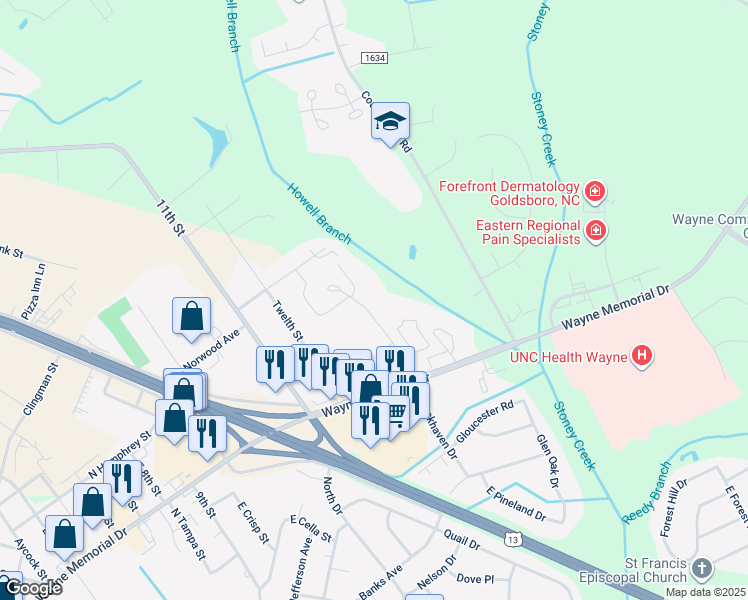Click the Map data ©2025 attribution
748x600 pixels.
[706, 593]
